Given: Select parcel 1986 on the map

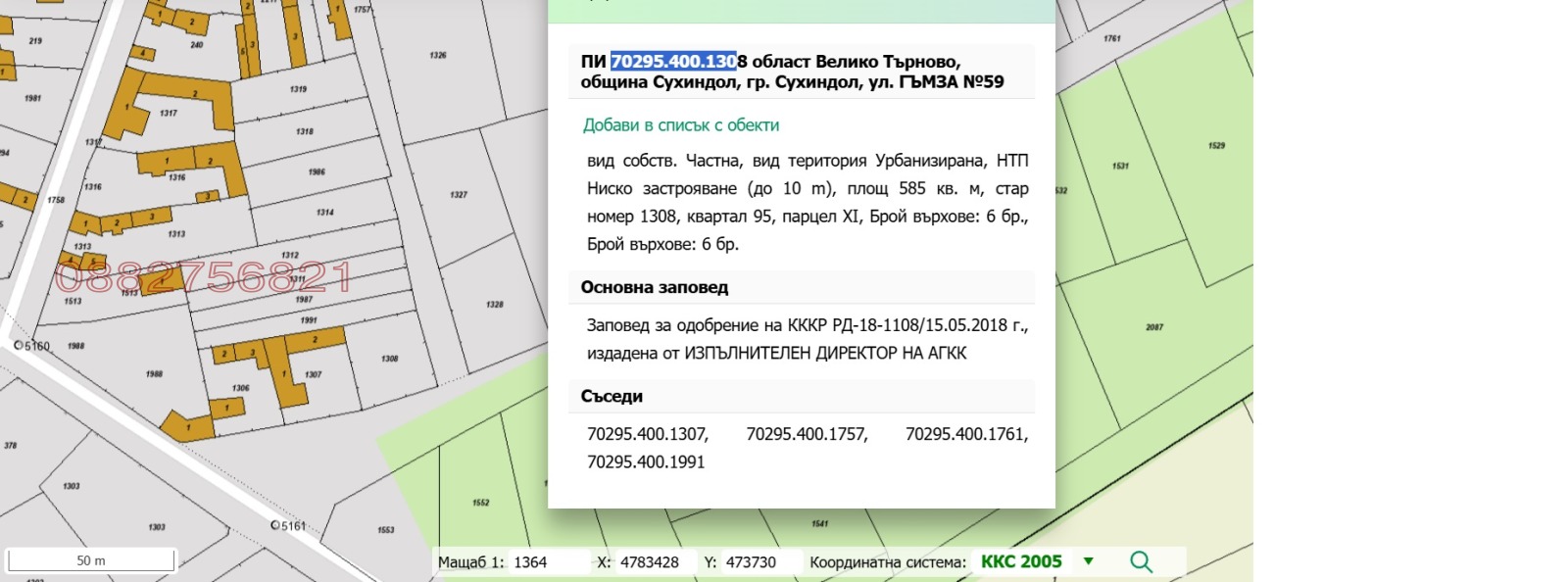Looking at the screenshot, I should click(x=317, y=172).
